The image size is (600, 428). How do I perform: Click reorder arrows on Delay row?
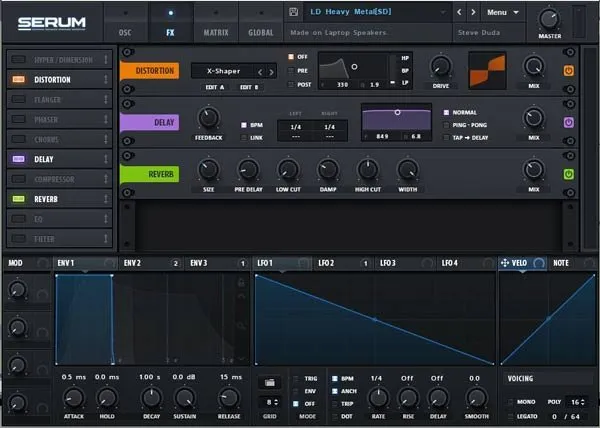pyautogui.click(x=106, y=159)
